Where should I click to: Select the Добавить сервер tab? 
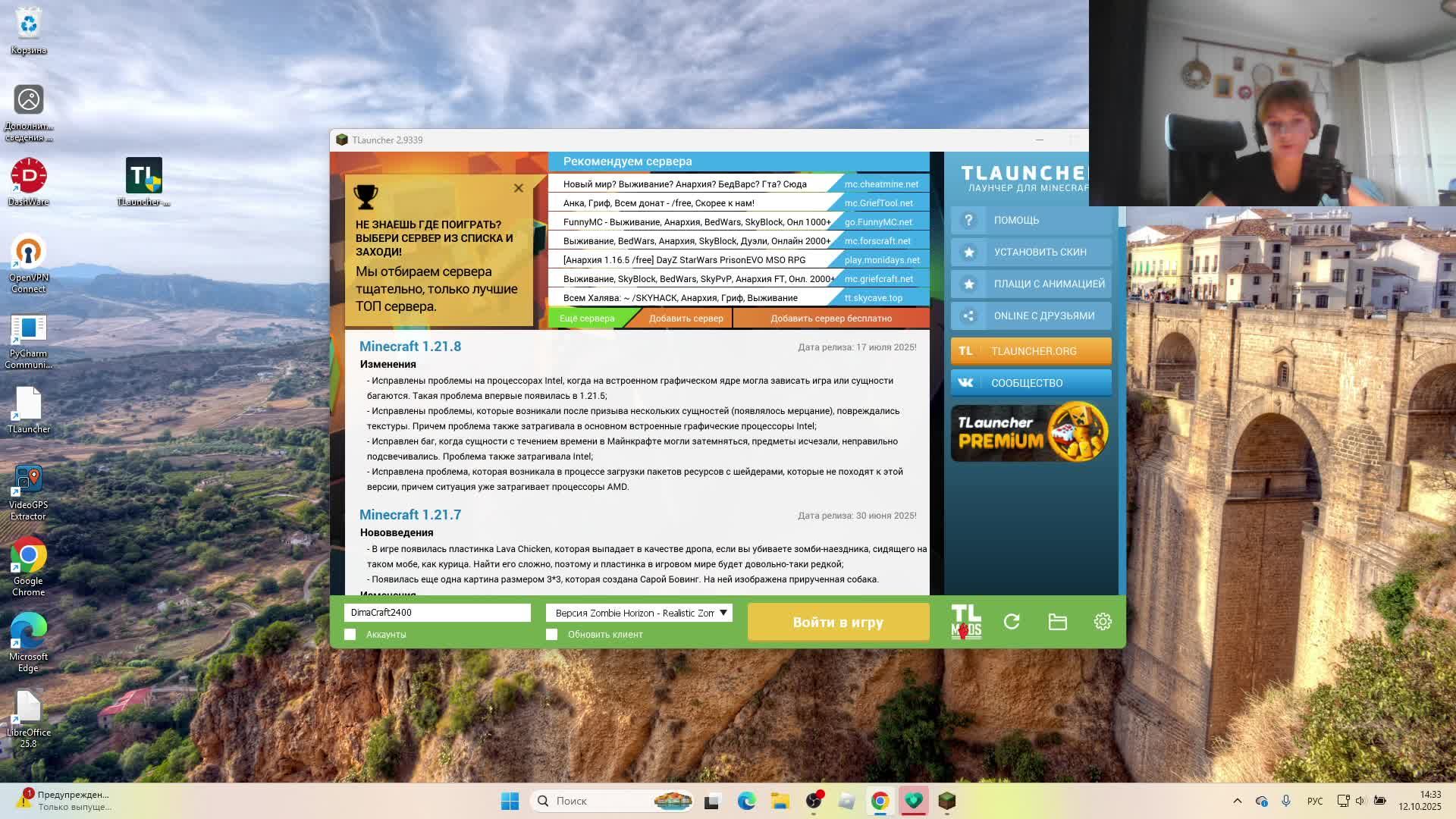686,318
